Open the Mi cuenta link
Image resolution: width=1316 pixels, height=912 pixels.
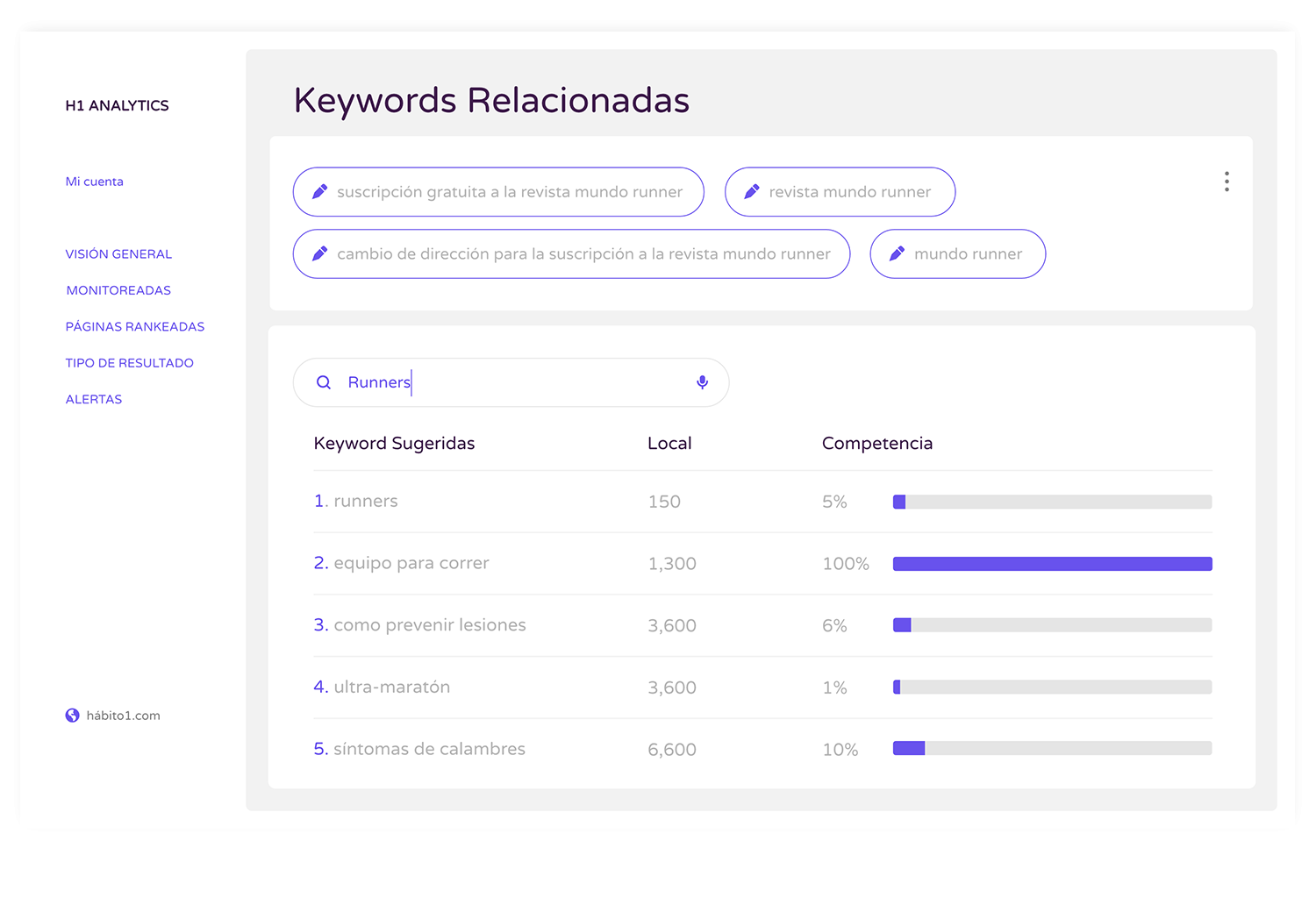click(x=94, y=182)
